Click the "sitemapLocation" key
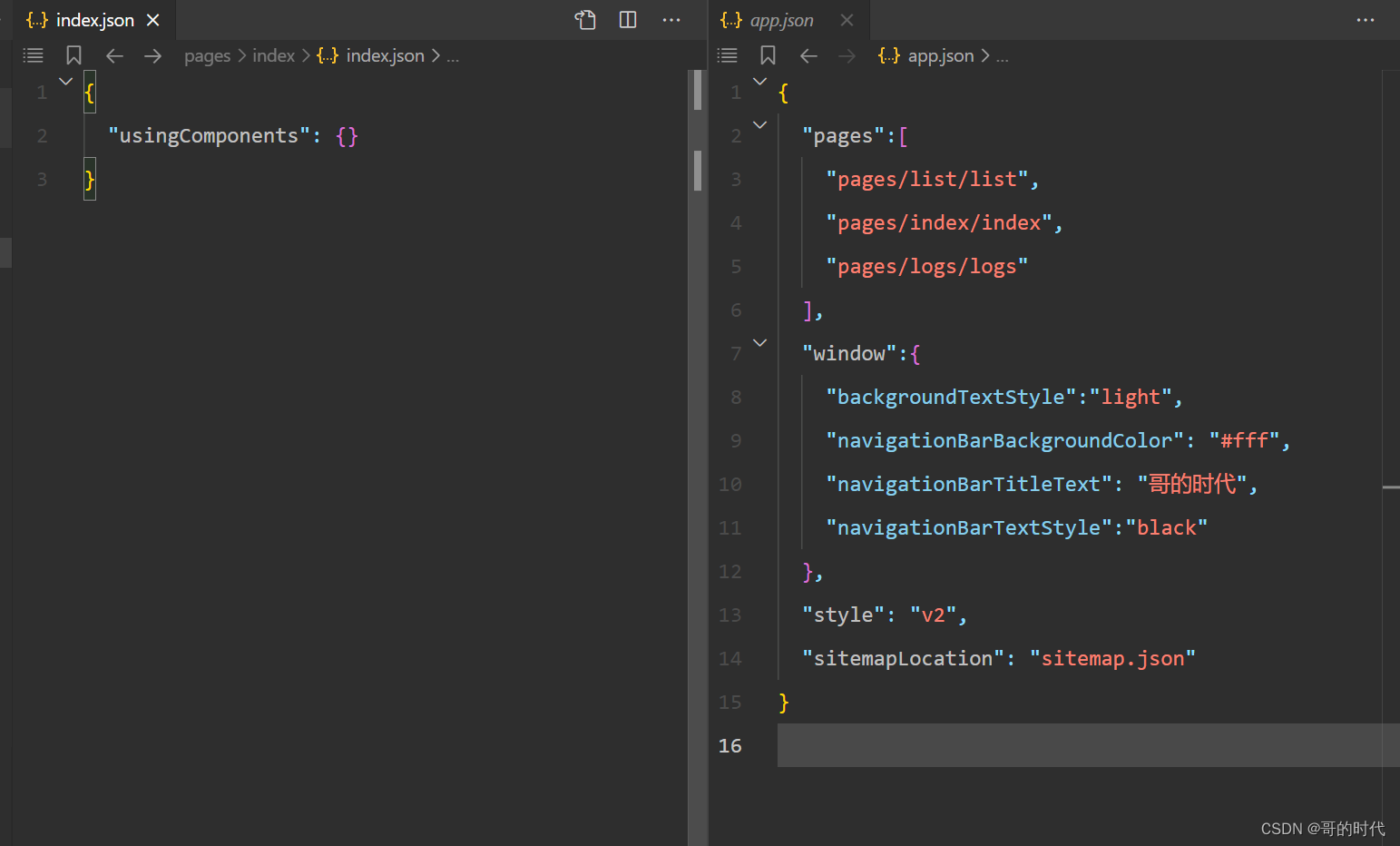Image resolution: width=1400 pixels, height=846 pixels. 904,659
